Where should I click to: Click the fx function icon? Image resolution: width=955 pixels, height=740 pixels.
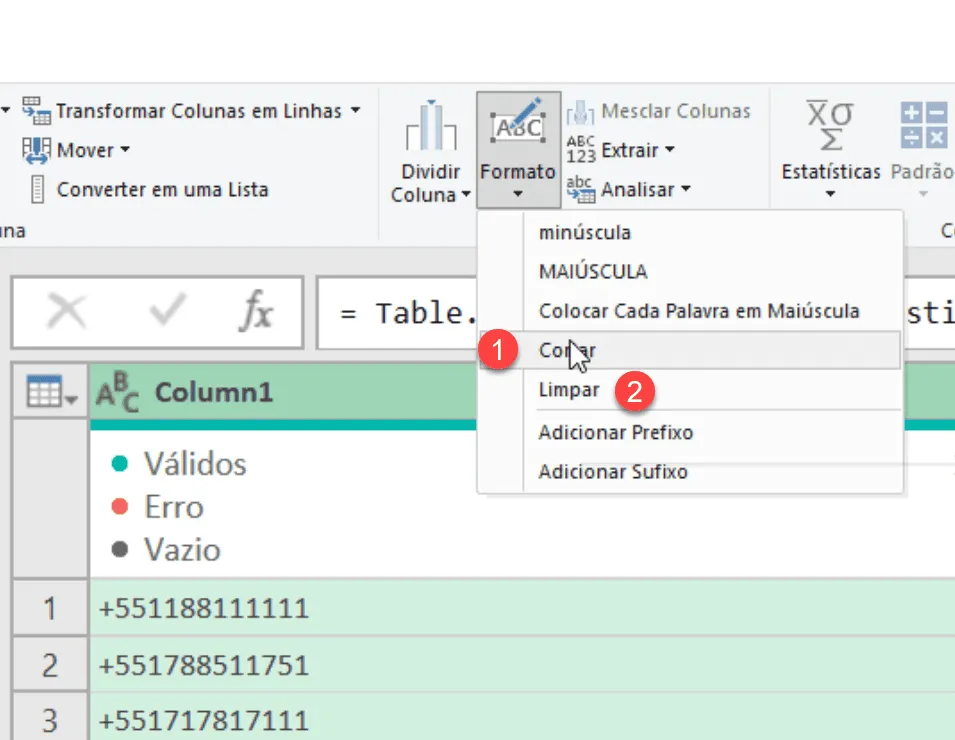point(256,311)
